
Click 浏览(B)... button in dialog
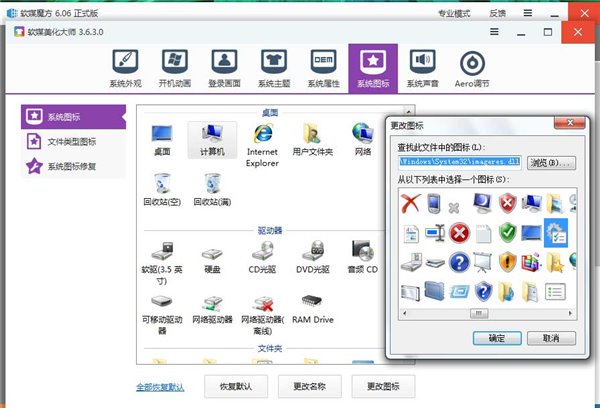point(551,163)
